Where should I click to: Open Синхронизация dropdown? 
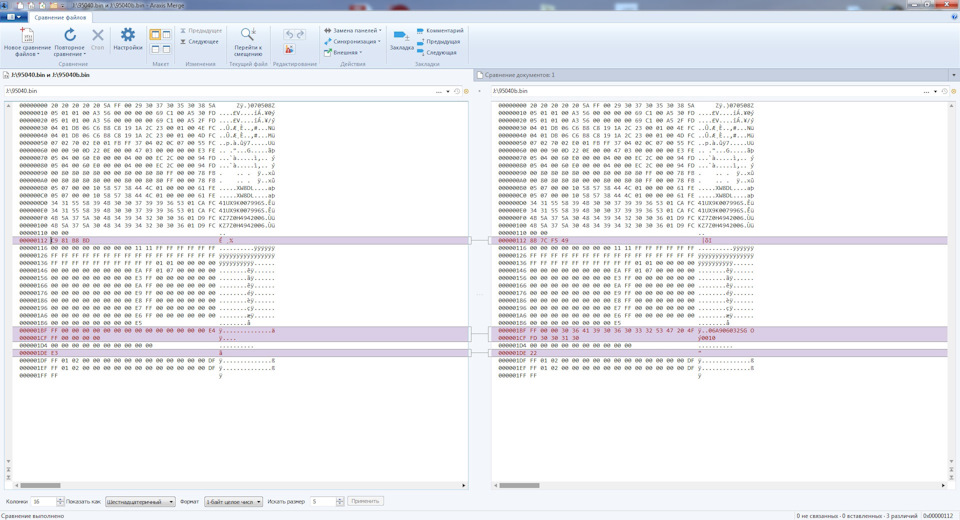tap(352, 42)
